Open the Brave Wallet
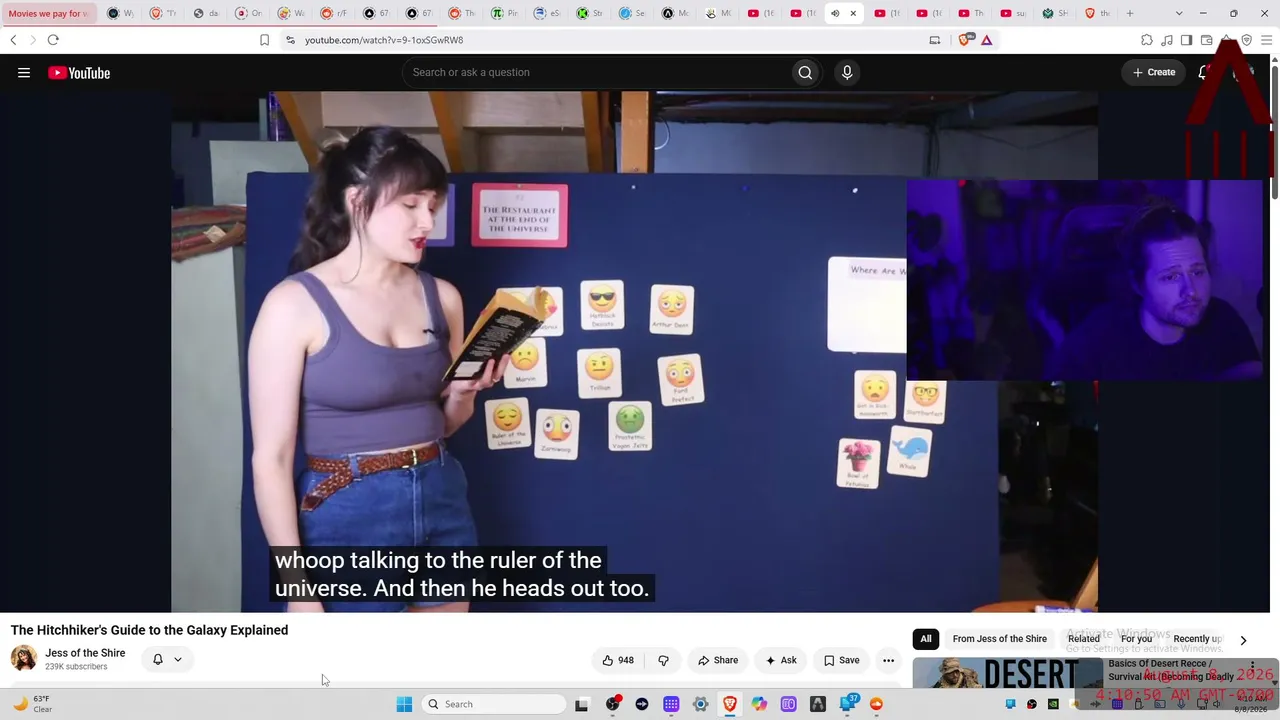The width and height of the screenshot is (1280, 720). tap(1207, 40)
